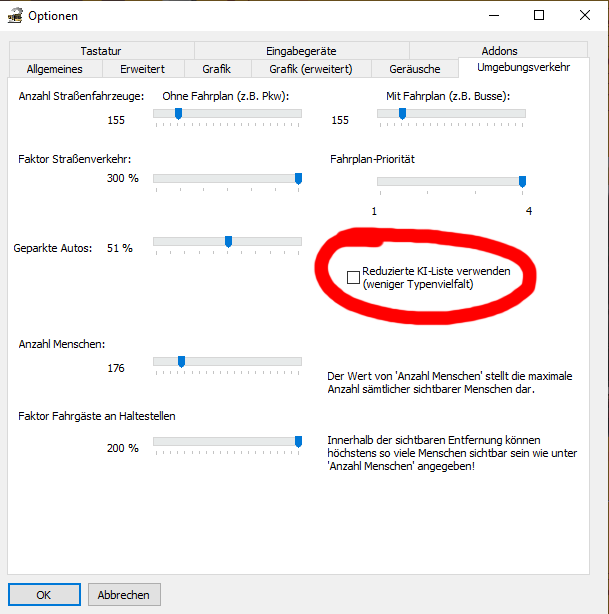
Task: Click the Anzahl Menschen slider handle
Action: pyautogui.click(x=181, y=361)
